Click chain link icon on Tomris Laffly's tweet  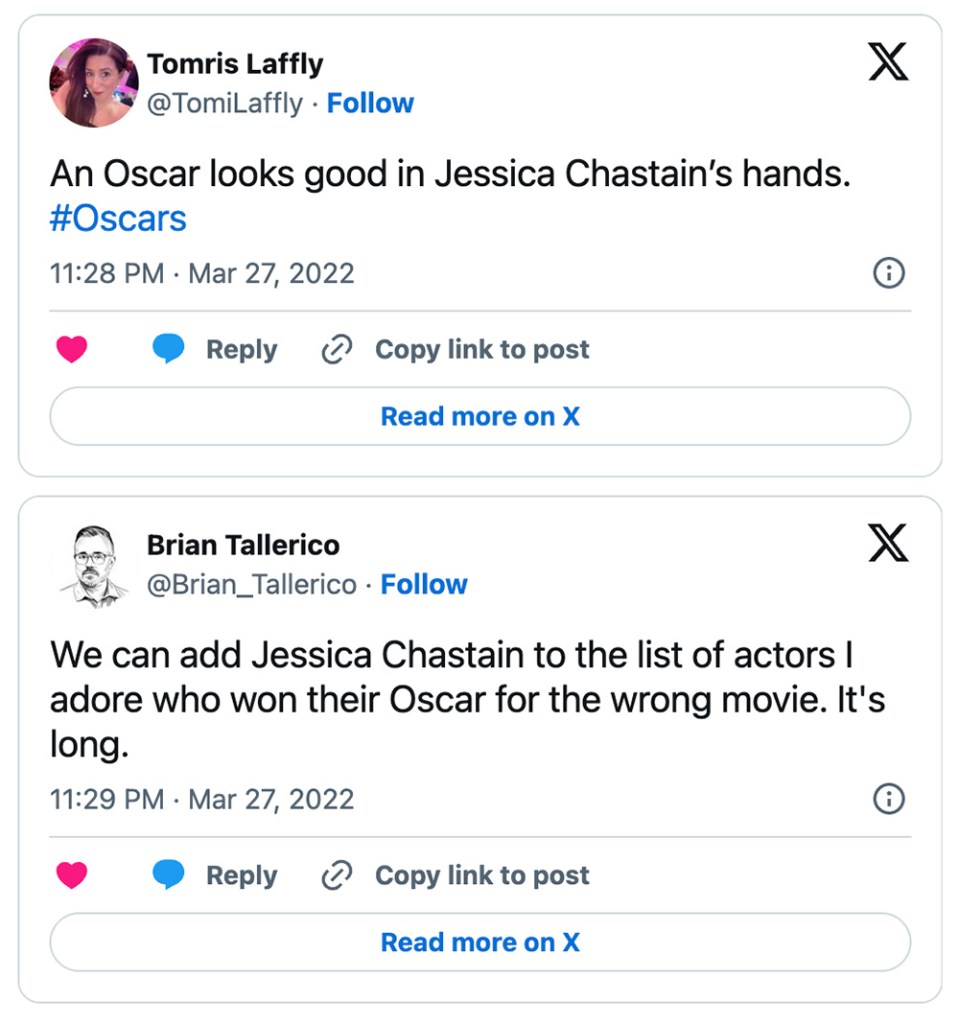coord(337,349)
